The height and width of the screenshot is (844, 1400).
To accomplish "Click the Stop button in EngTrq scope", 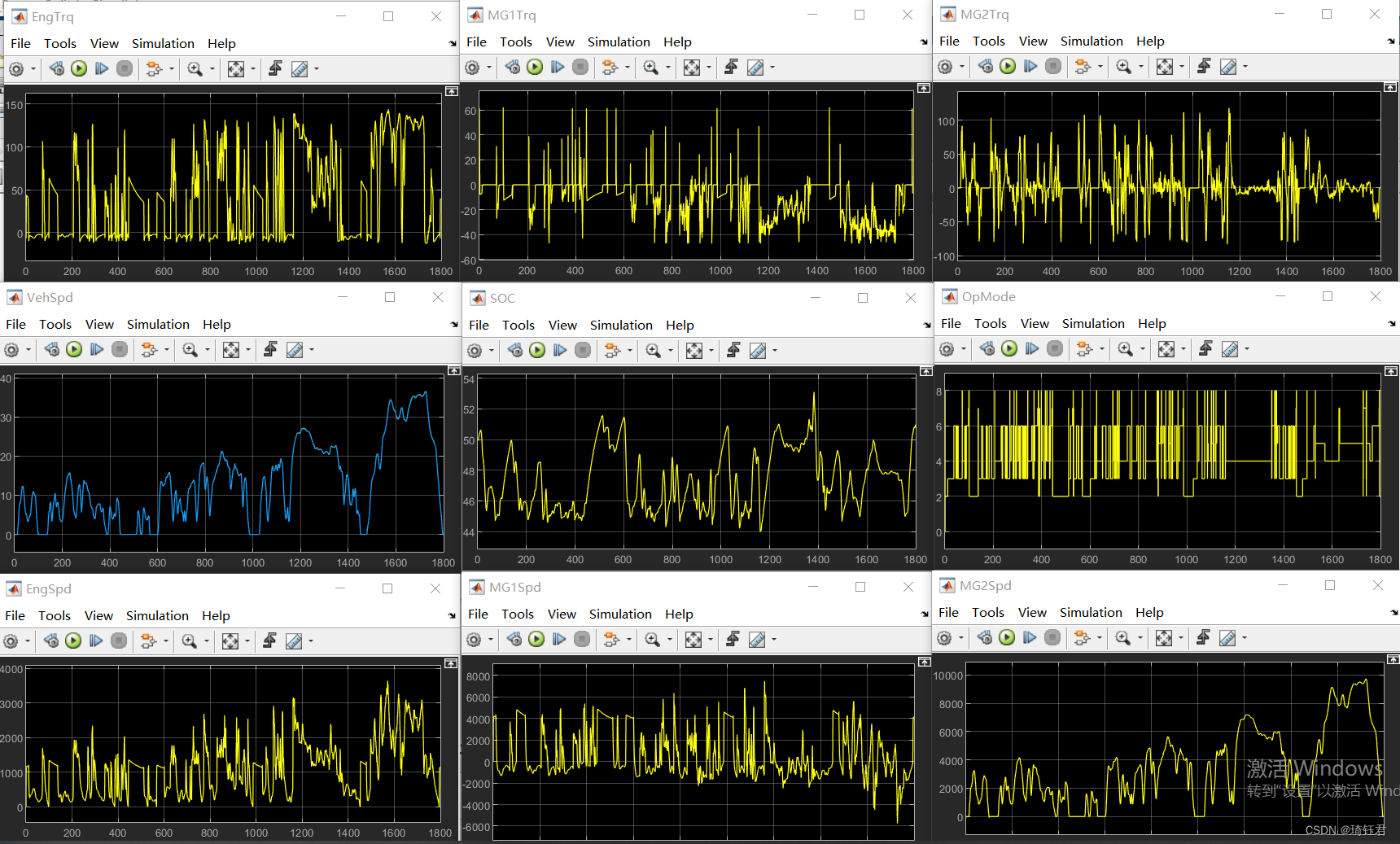I will (x=125, y=69).
